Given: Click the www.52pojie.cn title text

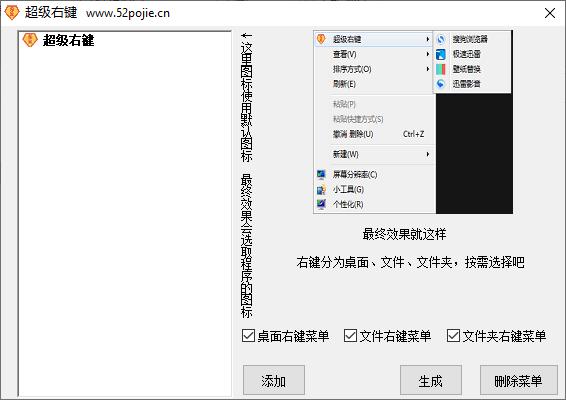Looking at the screenshot, I should 128,13.
